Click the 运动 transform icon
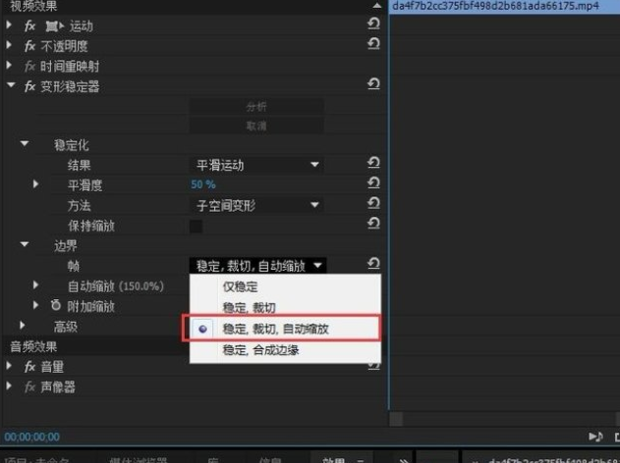Screen dimensions: 620x463 54,26
